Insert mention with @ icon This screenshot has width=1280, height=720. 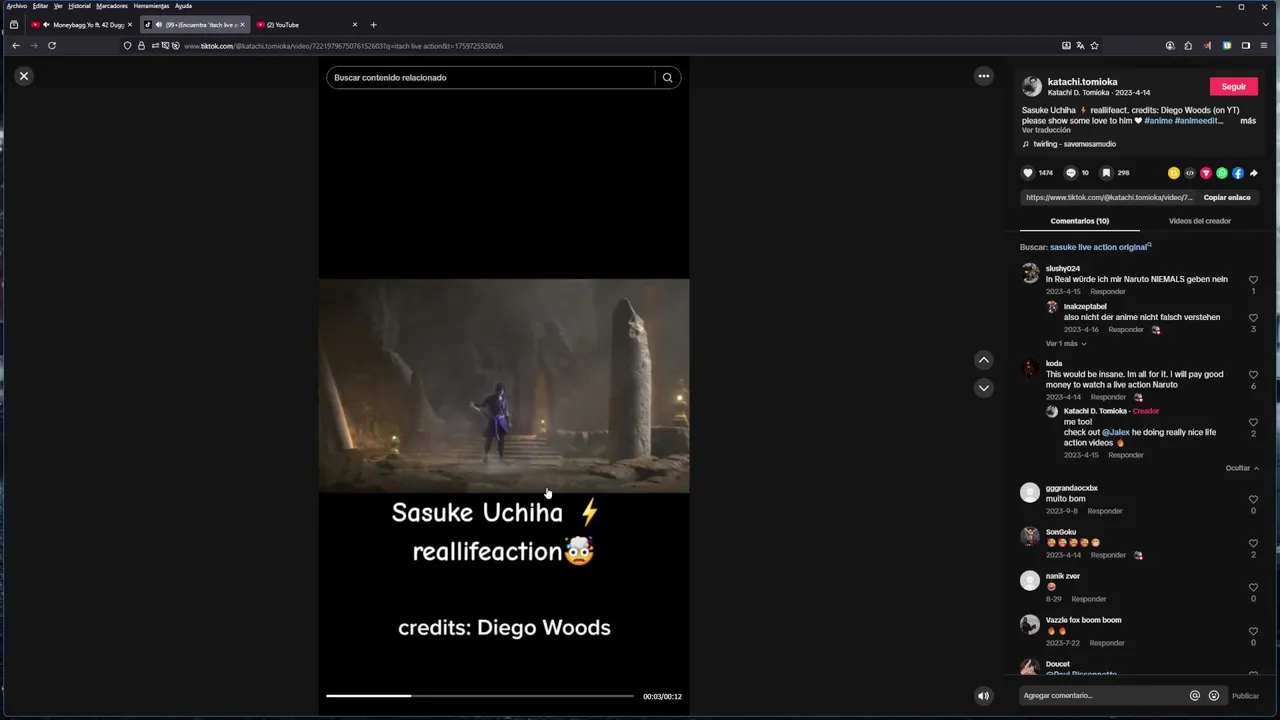1194,696
